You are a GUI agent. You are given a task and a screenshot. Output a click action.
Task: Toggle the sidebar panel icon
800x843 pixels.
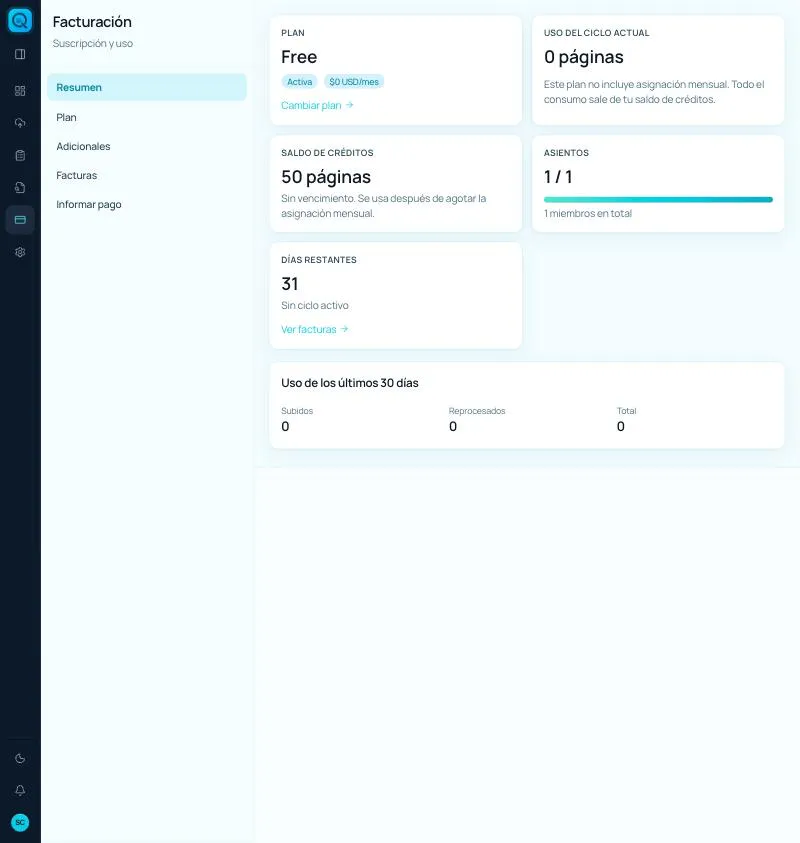coord(20,54)
